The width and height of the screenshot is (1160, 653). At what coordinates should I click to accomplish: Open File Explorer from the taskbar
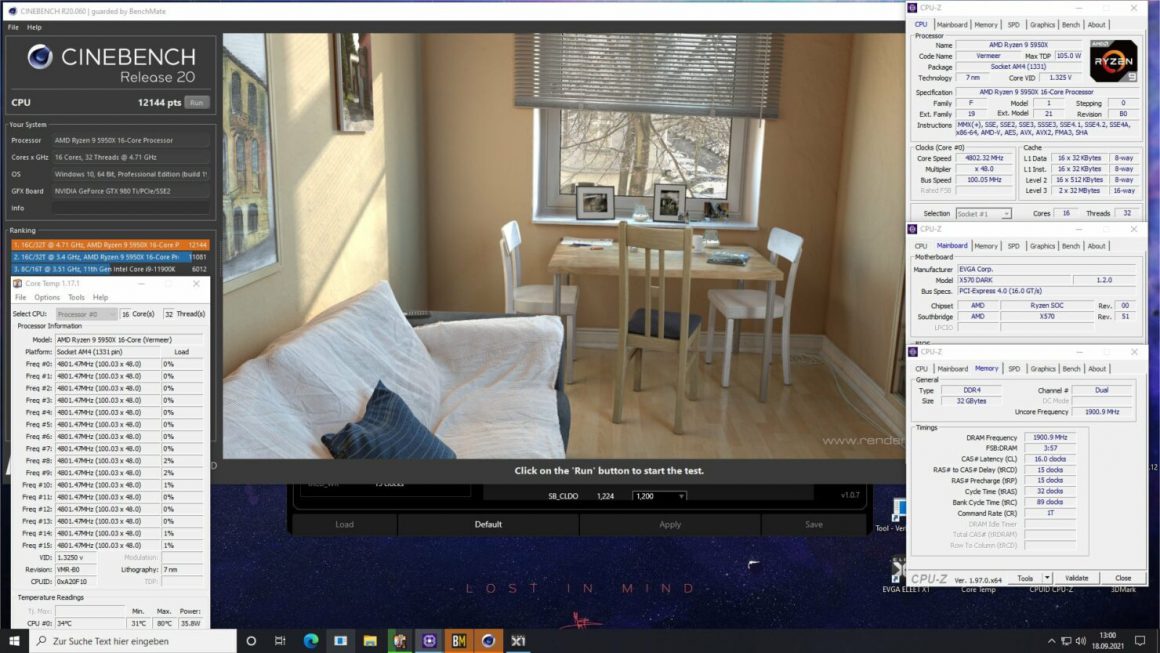pyautogui.click(x=370, y=640)
